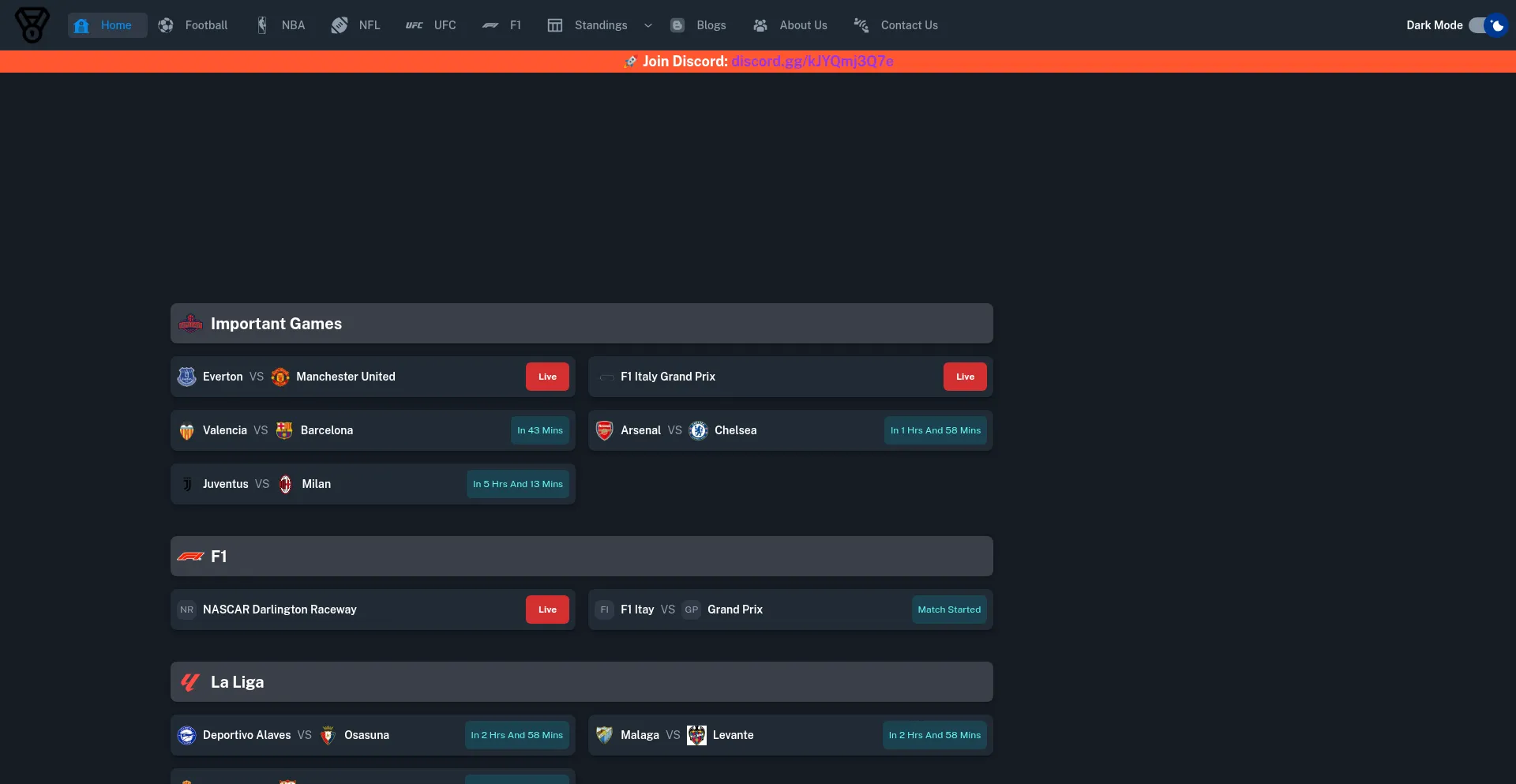
Task: Click the Manchester United club crest
Action: point(280,377)
